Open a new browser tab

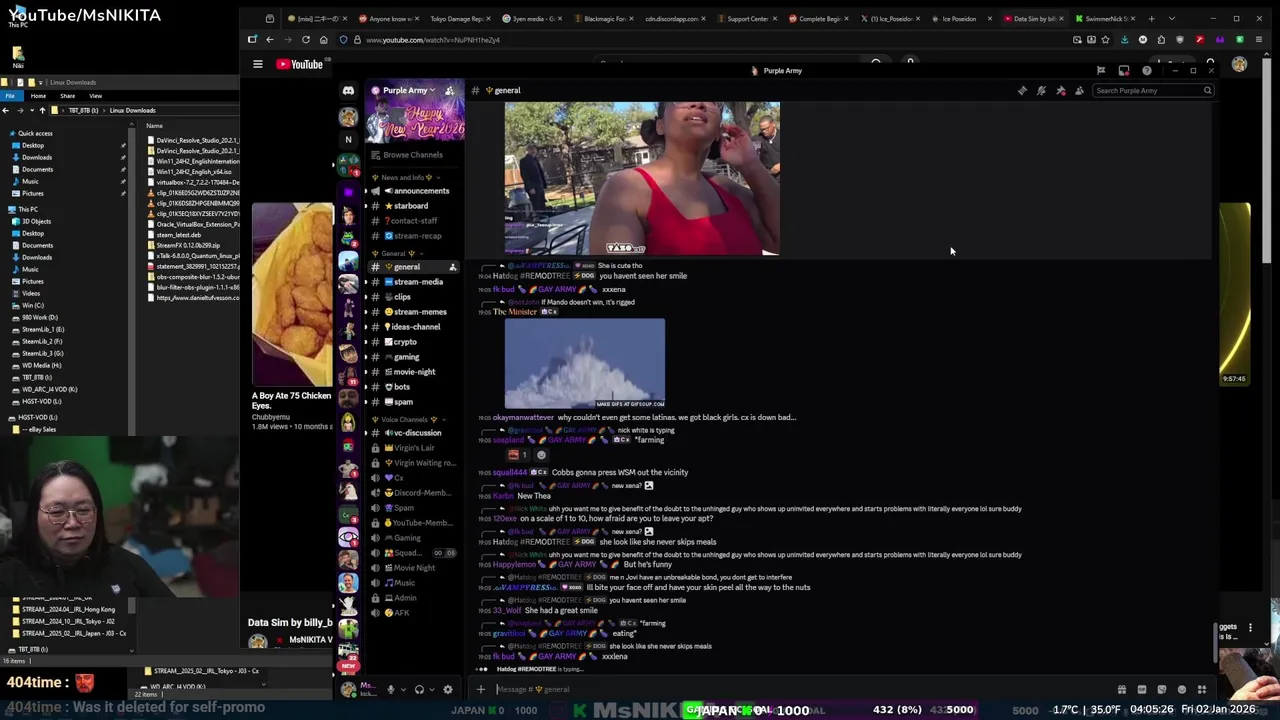[x=1151, y=19]
